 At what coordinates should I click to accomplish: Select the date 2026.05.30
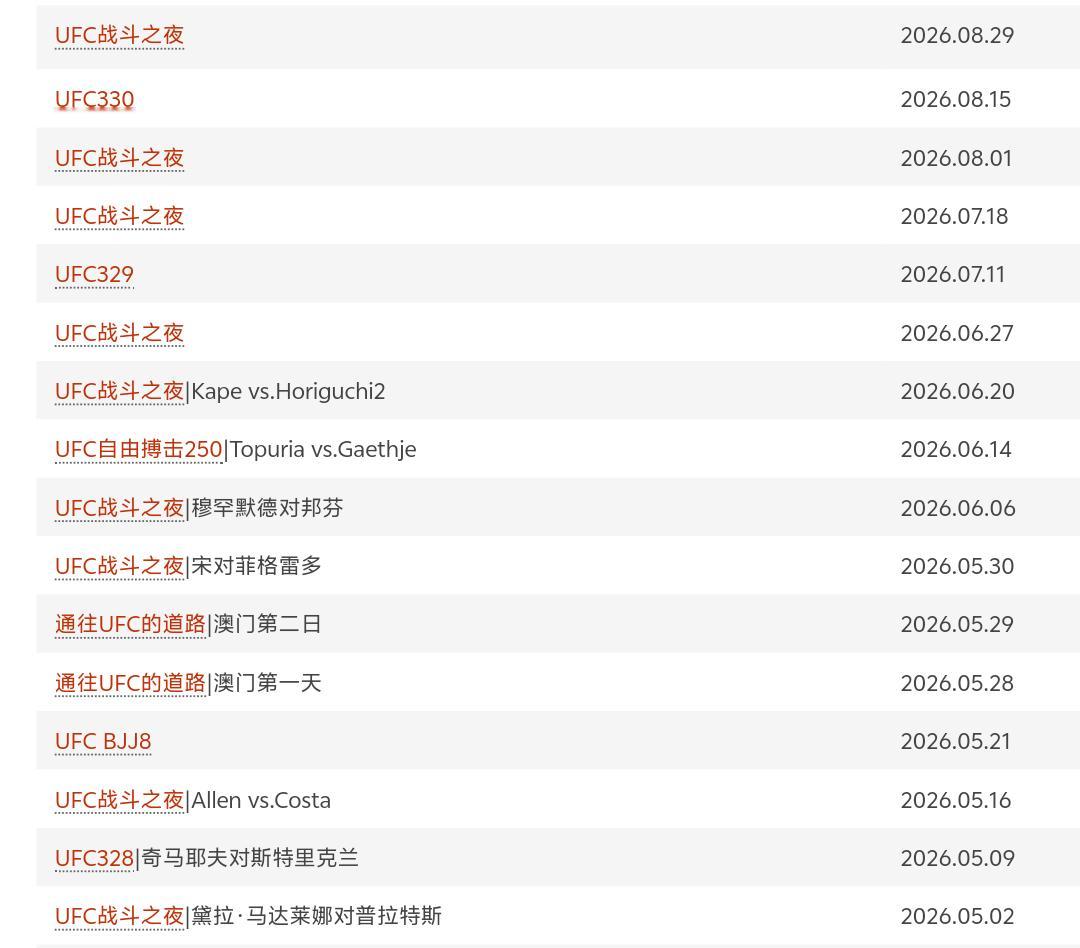point(957,566)
